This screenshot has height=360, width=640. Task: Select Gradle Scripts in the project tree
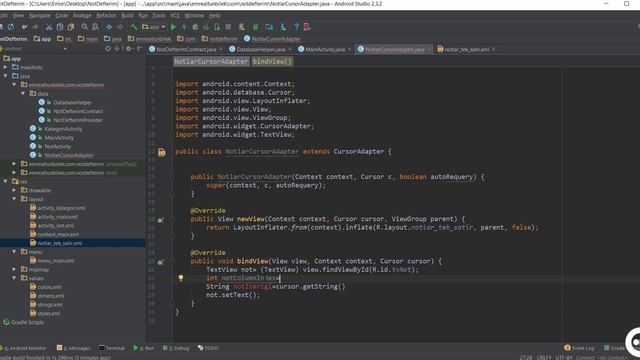point(27,322)
